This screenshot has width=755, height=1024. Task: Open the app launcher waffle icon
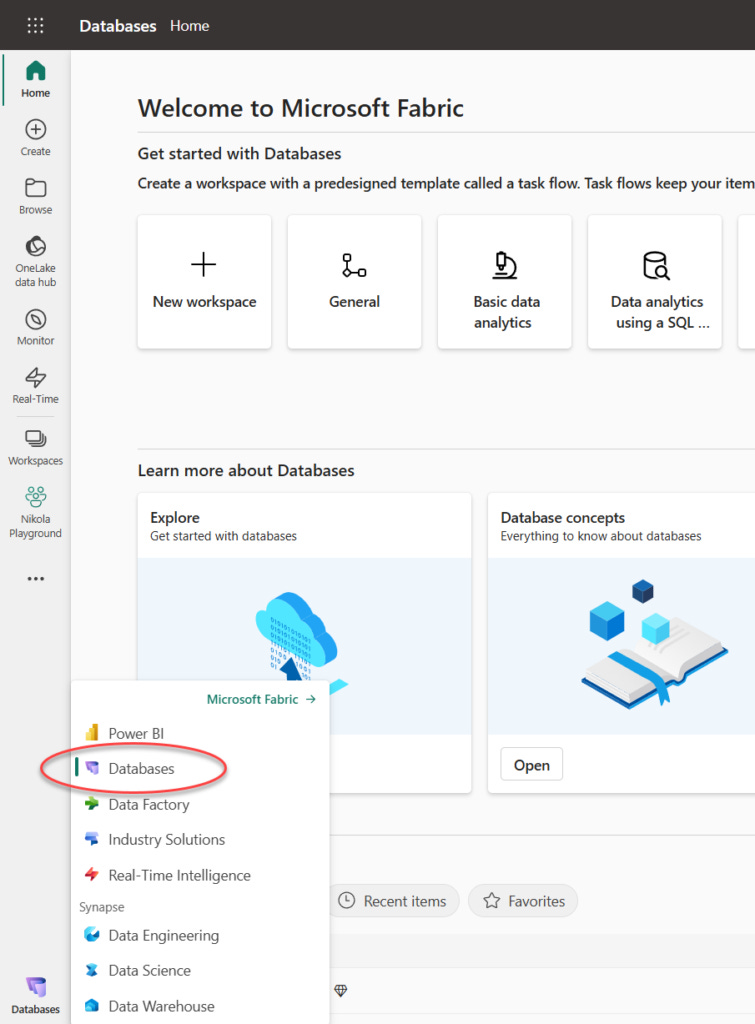click(x=35, y=25)
